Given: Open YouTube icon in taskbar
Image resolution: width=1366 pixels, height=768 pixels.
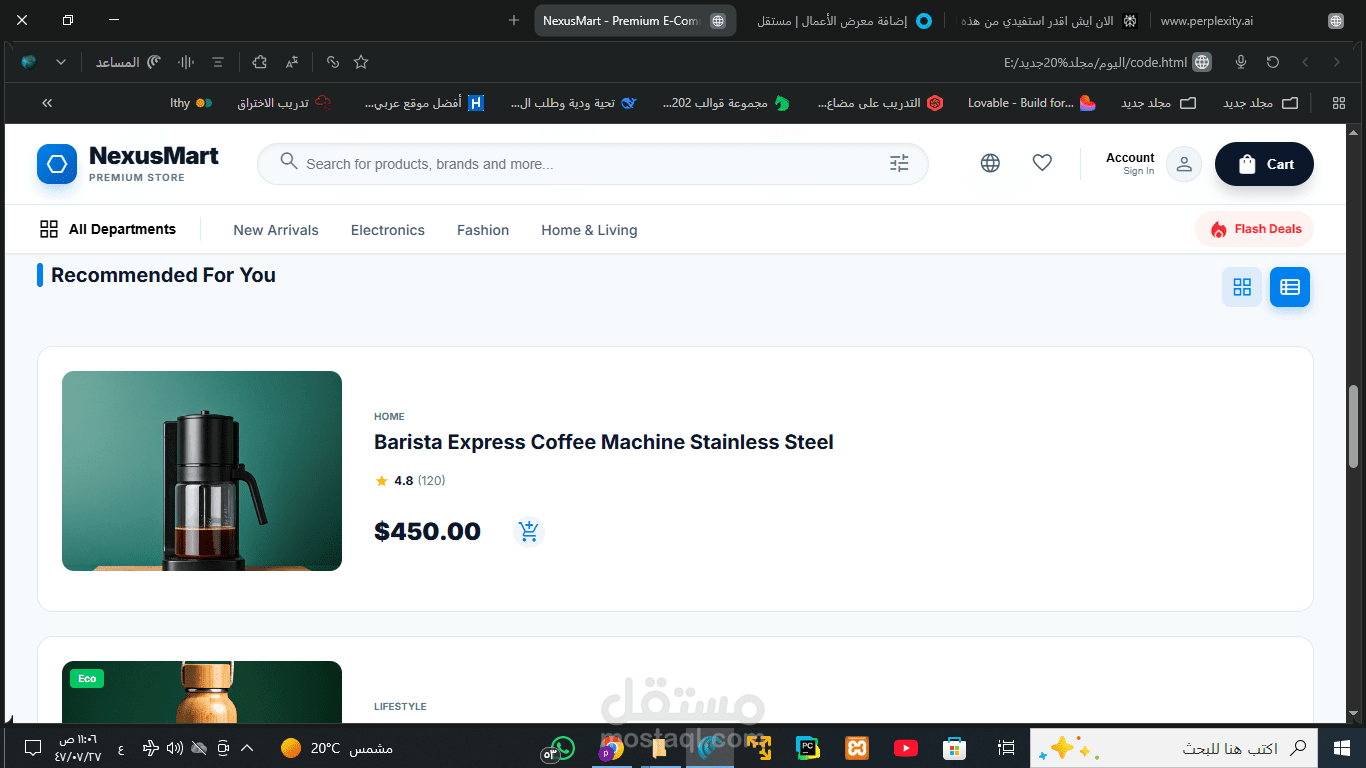Looking at the screenshot, I should 906,748.
